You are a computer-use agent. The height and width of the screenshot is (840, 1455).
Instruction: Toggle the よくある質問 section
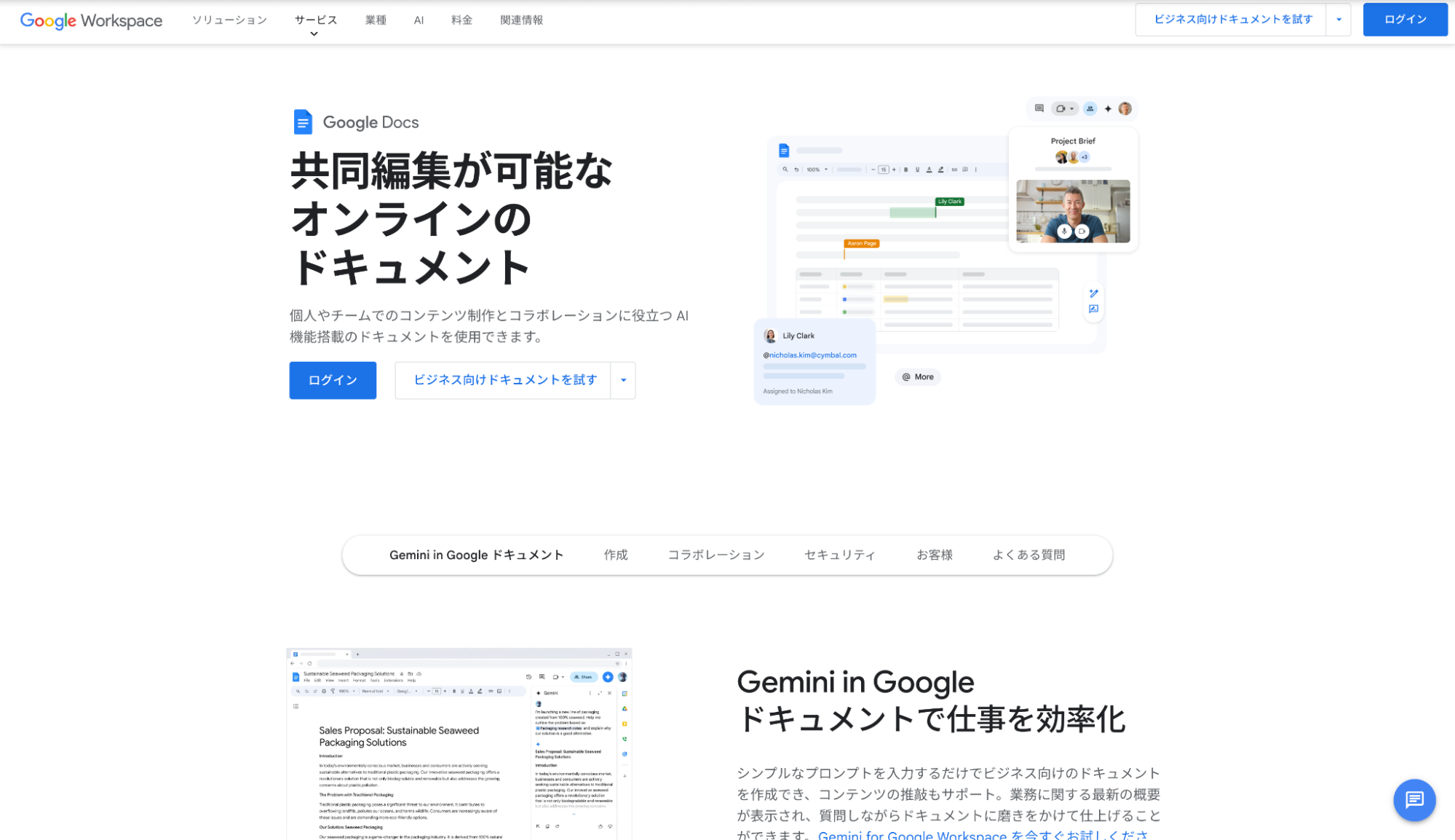pos(1028,555)
